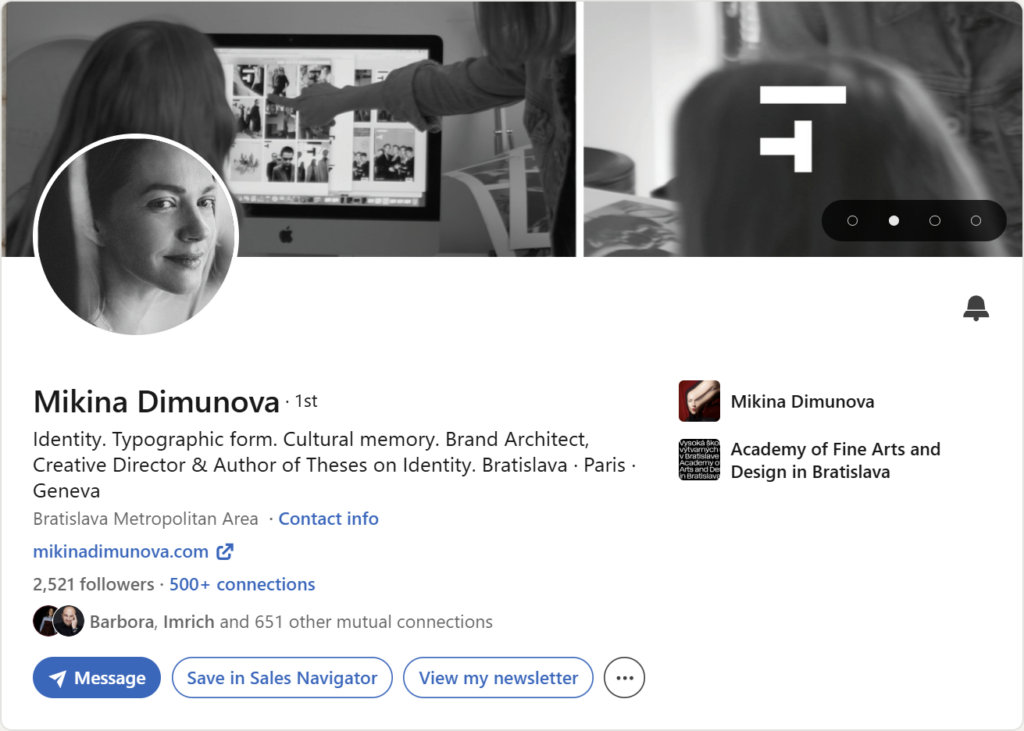Screen dimensions: 1024x731
Task: Click Academy of Fine Arts and Design link
Action: [x=835, y=461]
